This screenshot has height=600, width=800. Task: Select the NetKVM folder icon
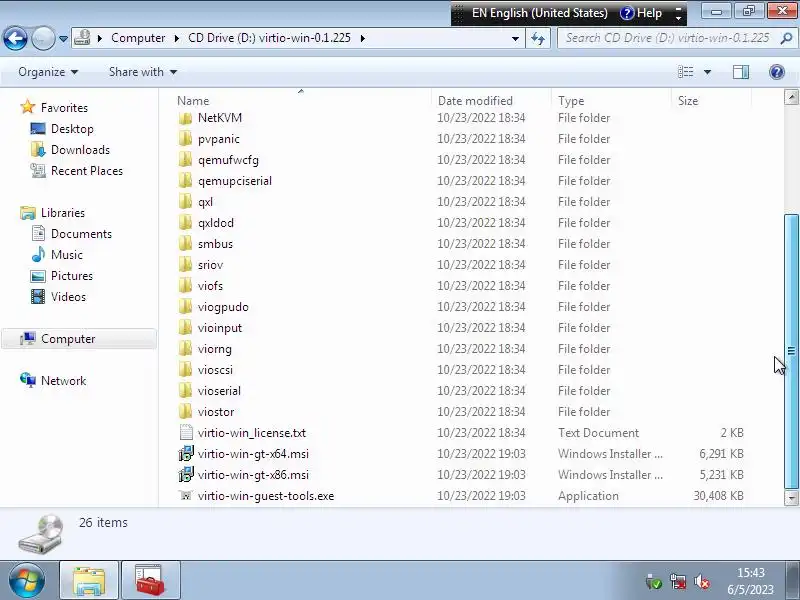click(185, 118)
